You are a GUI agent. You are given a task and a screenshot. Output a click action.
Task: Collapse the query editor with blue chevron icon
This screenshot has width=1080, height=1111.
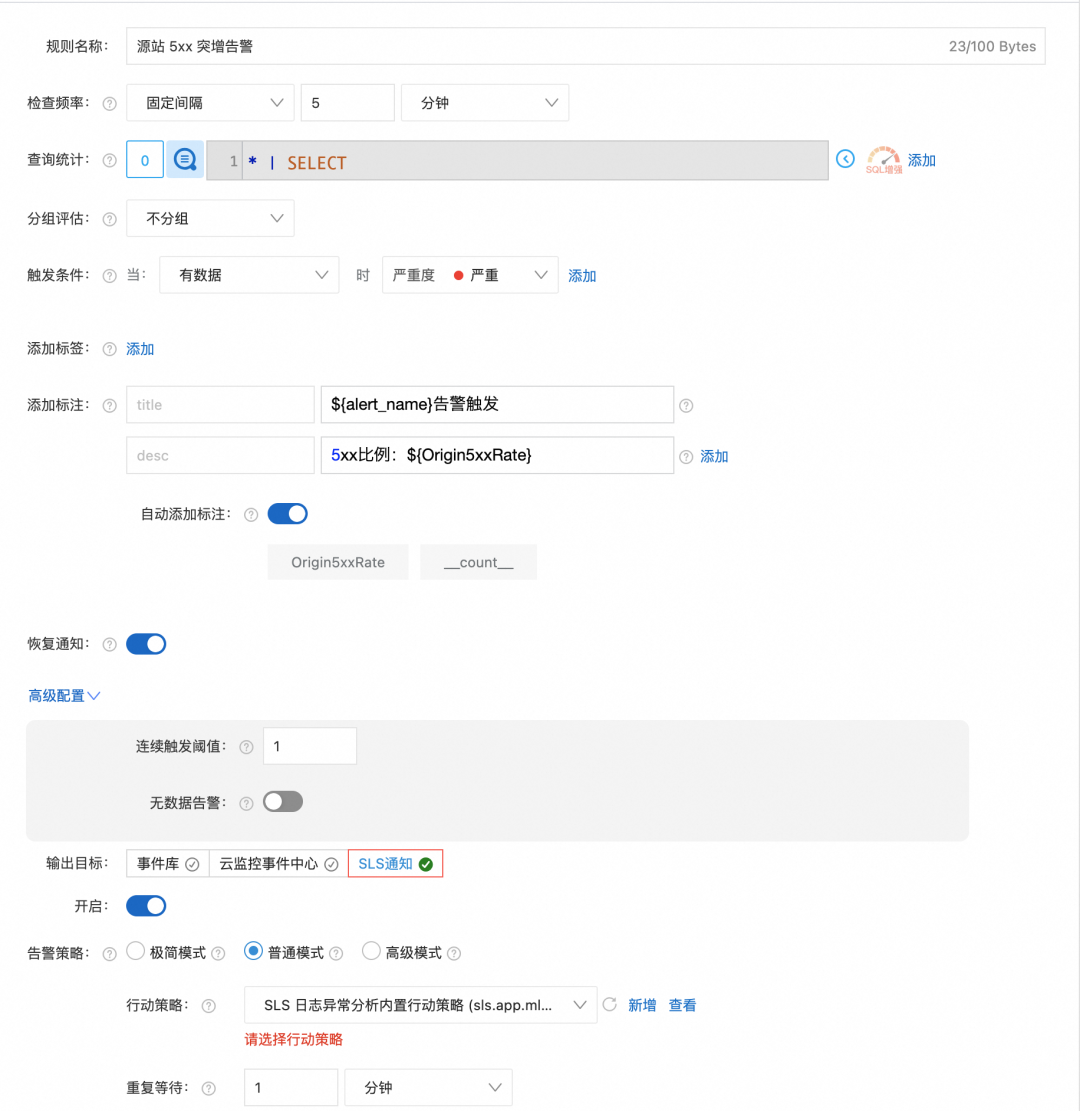click(845, 158)
